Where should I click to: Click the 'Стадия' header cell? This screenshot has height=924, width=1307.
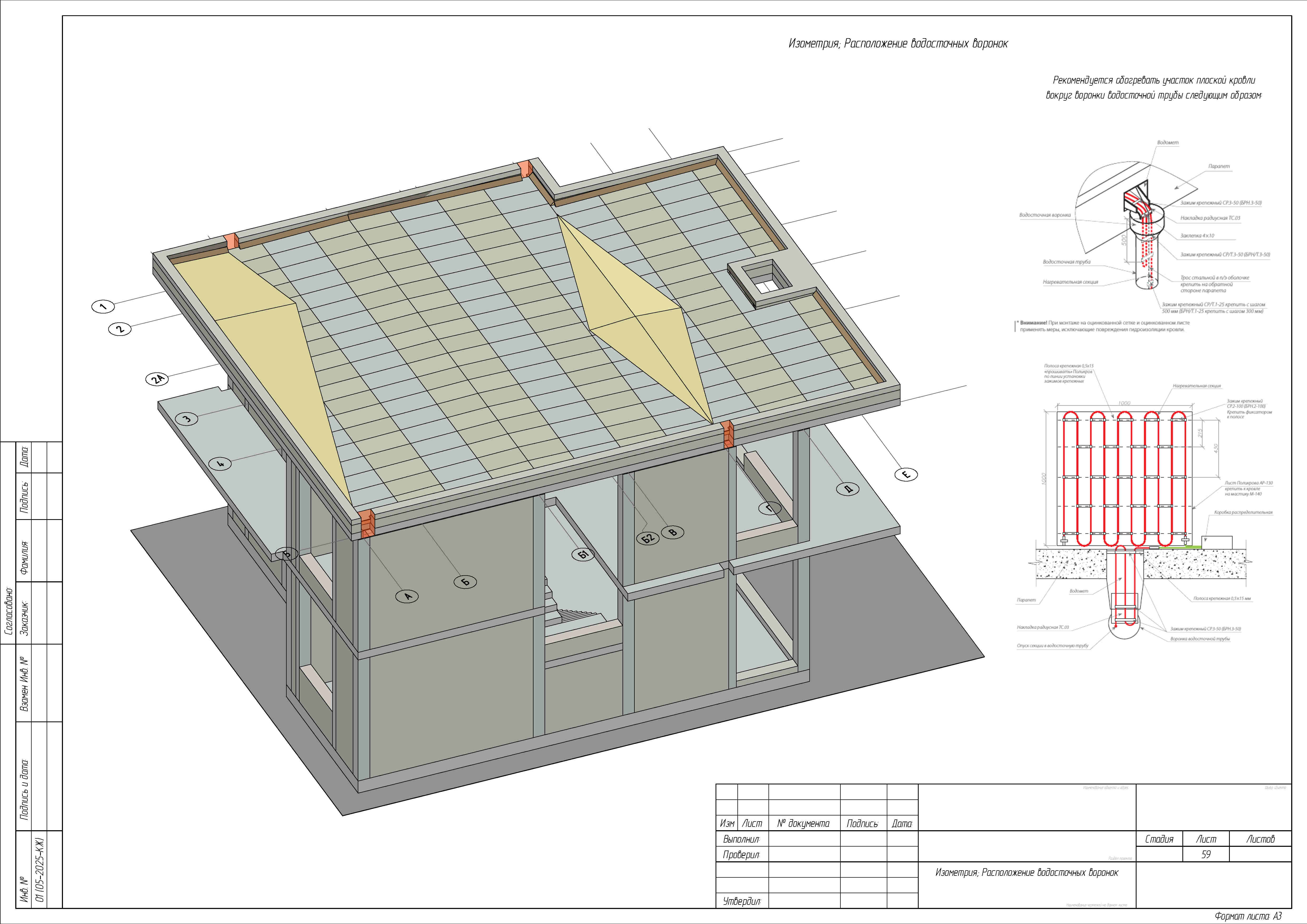(1159, 839)
